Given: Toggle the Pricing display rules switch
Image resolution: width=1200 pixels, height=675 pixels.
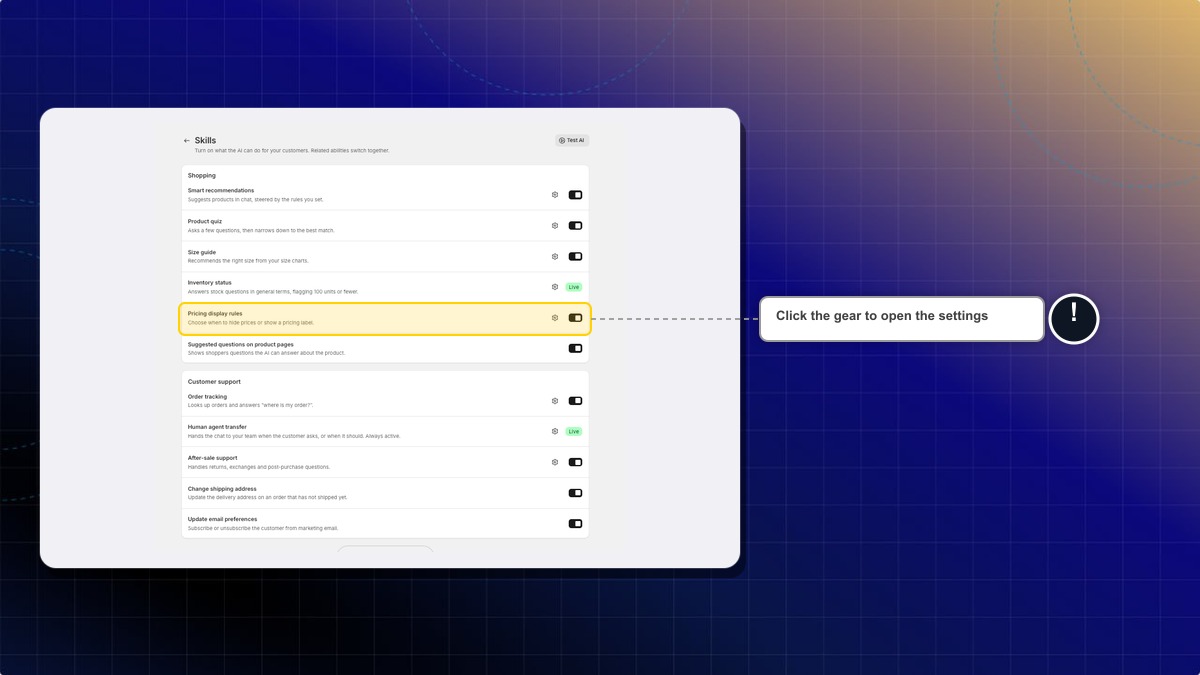Looking at the screenshot, I should click(575, 318).
